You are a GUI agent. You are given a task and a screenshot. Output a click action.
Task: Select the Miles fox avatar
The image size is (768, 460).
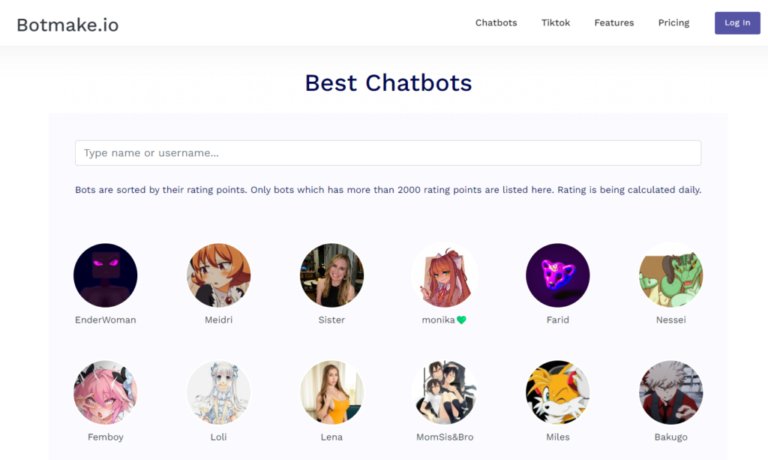click(558, 392)
